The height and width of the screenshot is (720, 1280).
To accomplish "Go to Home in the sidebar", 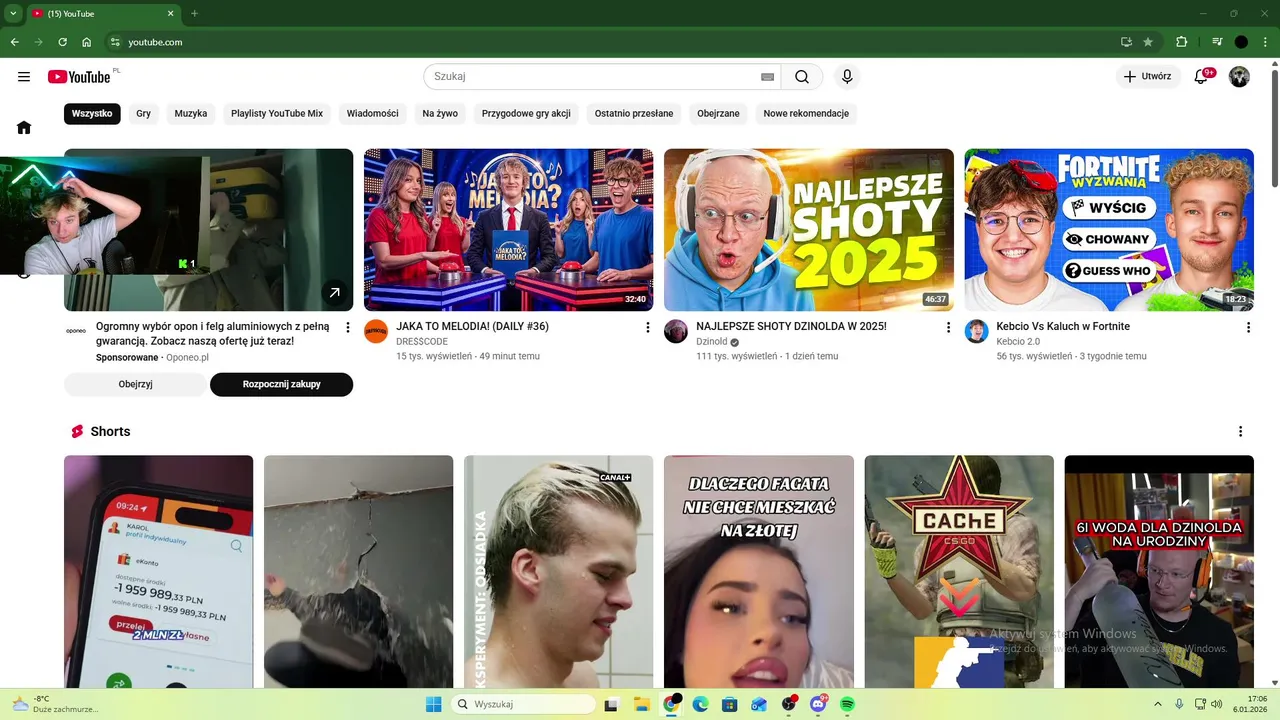I will point(24,127).
